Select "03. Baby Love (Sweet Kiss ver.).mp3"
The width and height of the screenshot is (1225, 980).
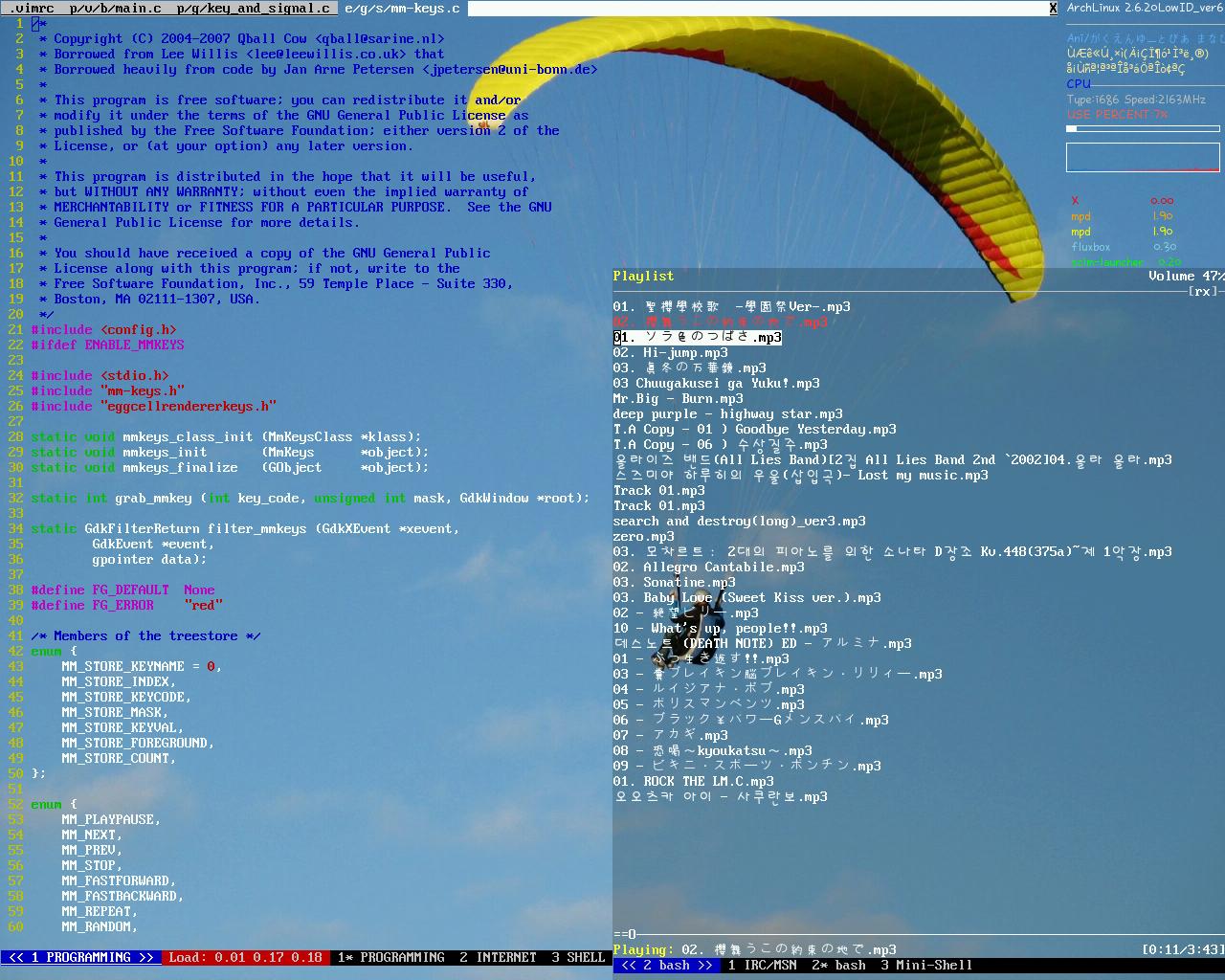click(747, 597)
